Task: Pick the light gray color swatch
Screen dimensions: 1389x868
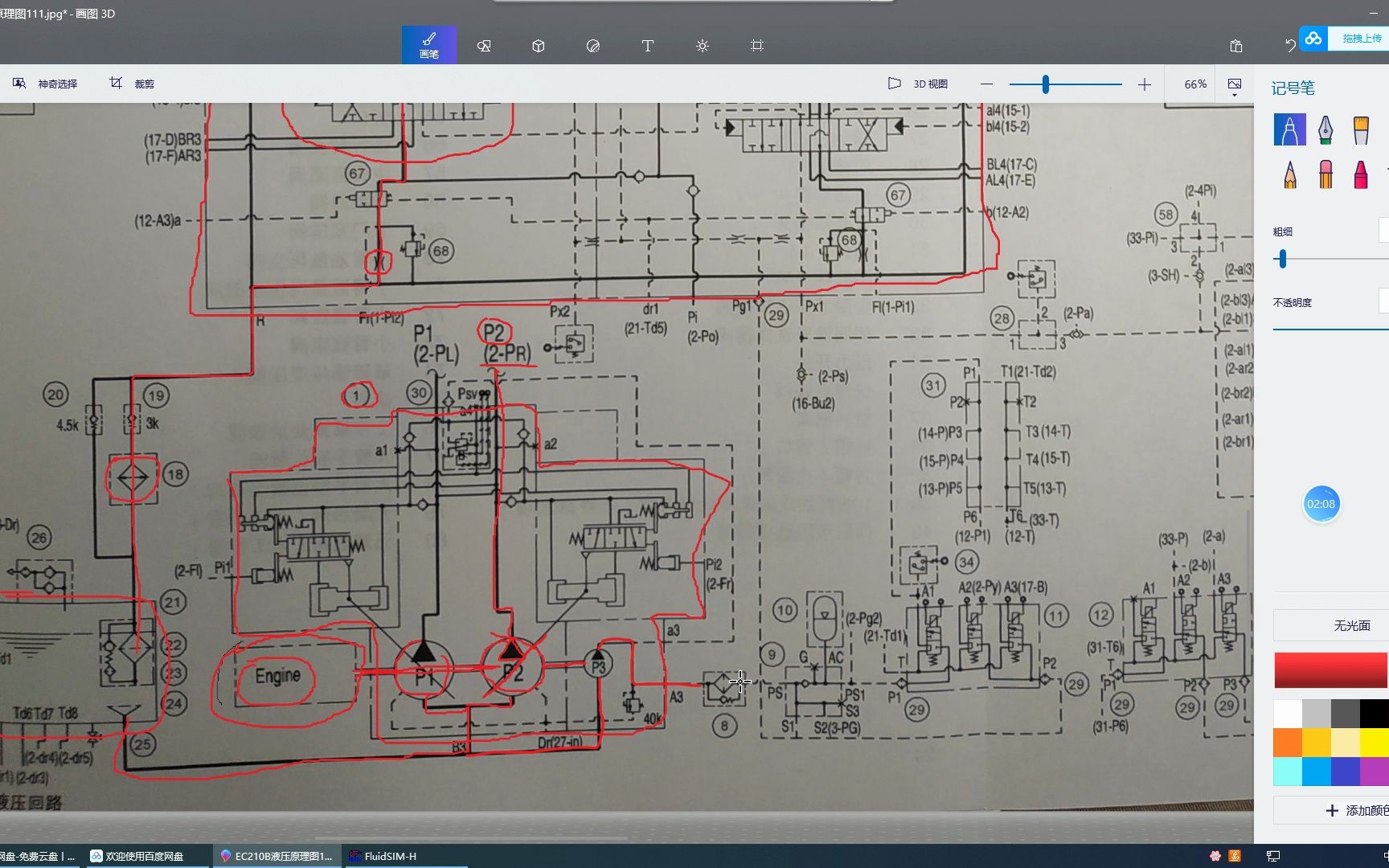Action: (x=1317, y=713)
